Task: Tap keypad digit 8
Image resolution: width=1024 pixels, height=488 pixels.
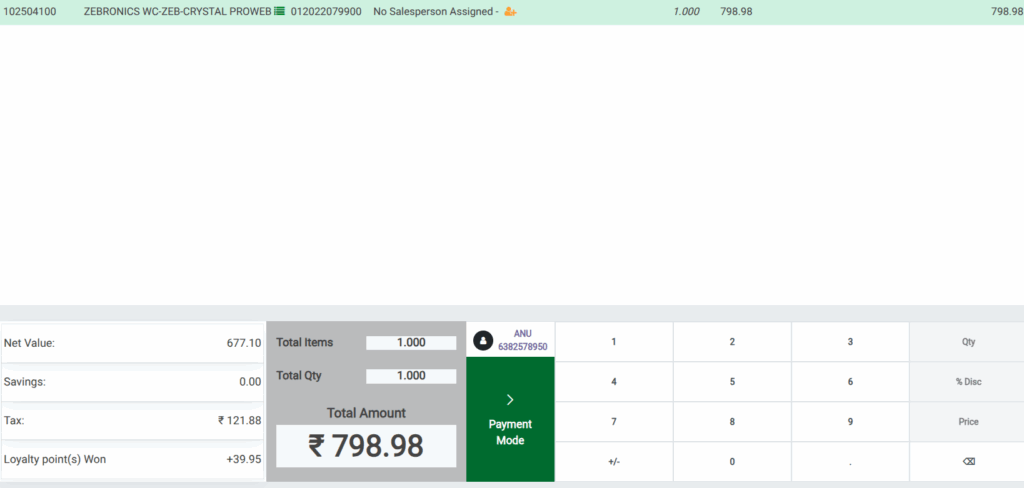Action: pyautogui.click(x=732, y=421)
